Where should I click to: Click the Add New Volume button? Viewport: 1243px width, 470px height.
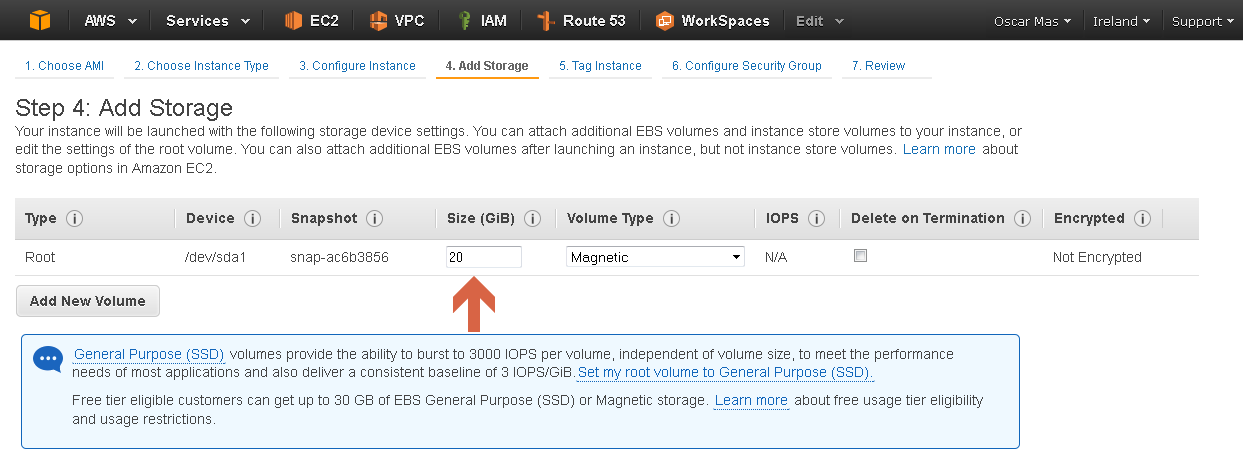point(88,301)
